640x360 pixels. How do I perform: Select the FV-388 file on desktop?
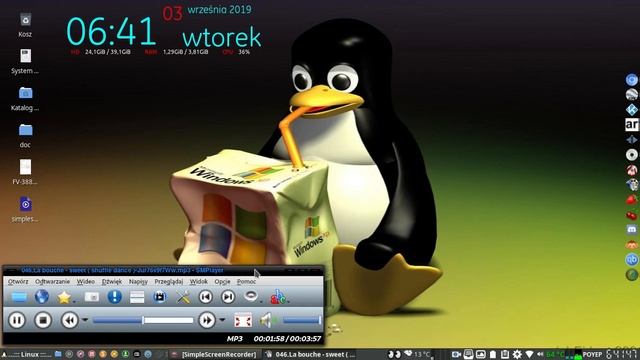pyautogui.click(x=25, y=173)
